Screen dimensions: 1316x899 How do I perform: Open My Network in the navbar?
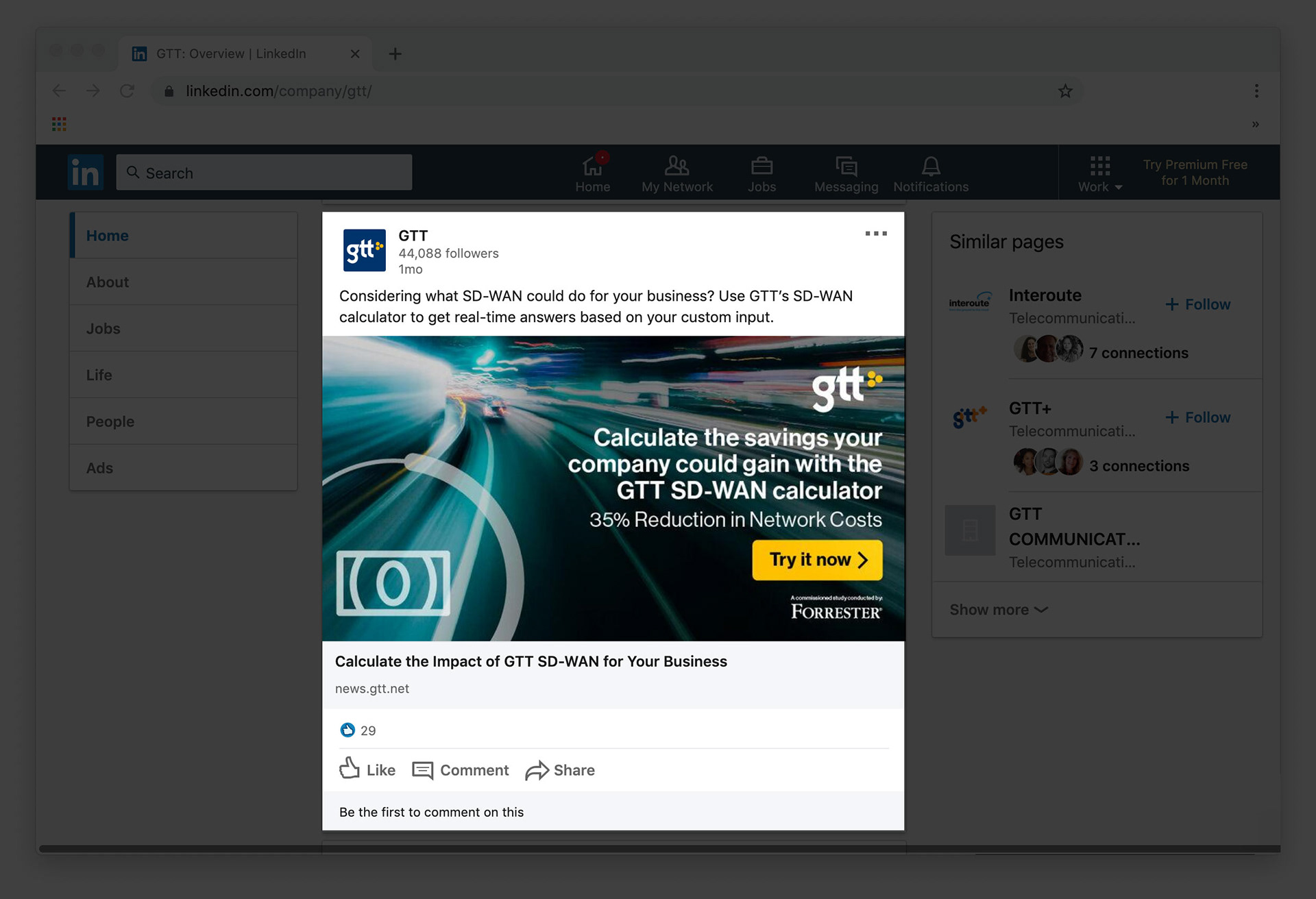pos(677,173)
